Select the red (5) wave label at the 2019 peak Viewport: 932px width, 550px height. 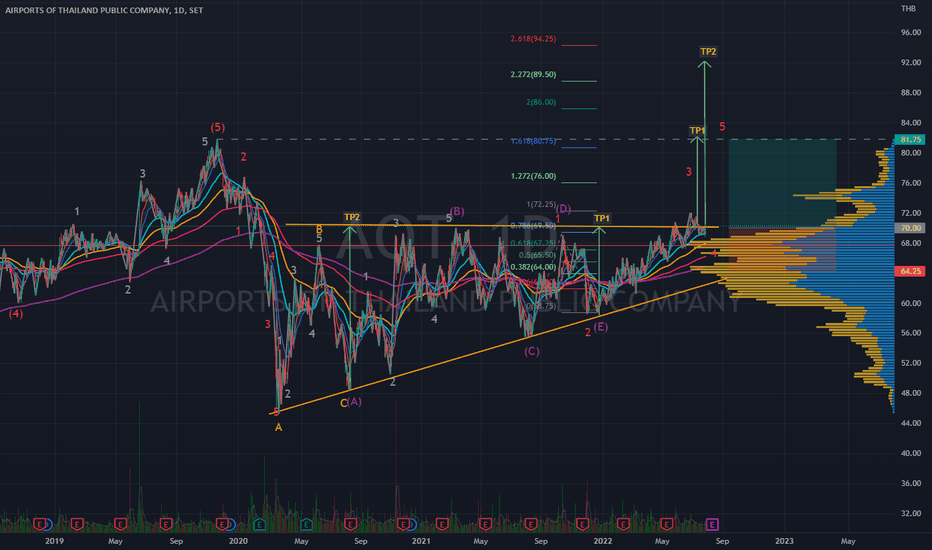coord(218,127)
